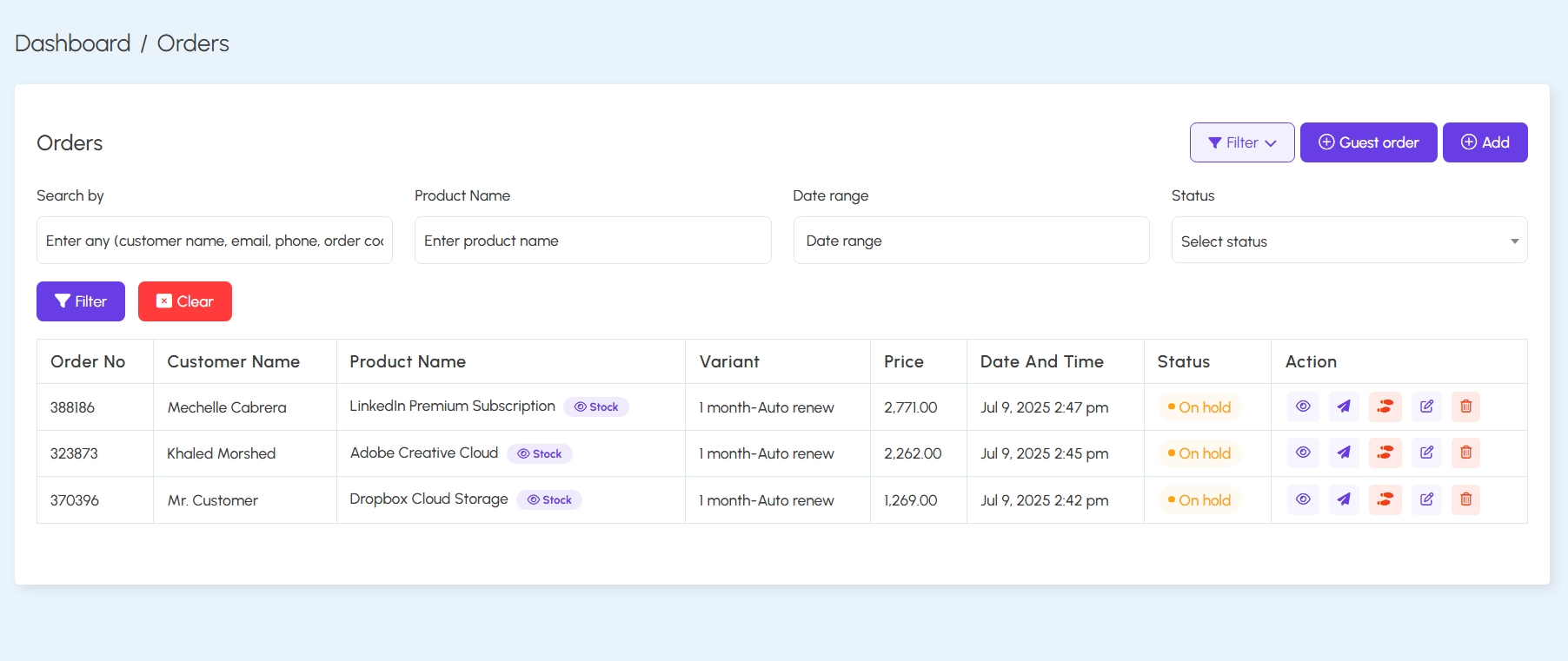Open the Date range picker field

click(972, 241)
